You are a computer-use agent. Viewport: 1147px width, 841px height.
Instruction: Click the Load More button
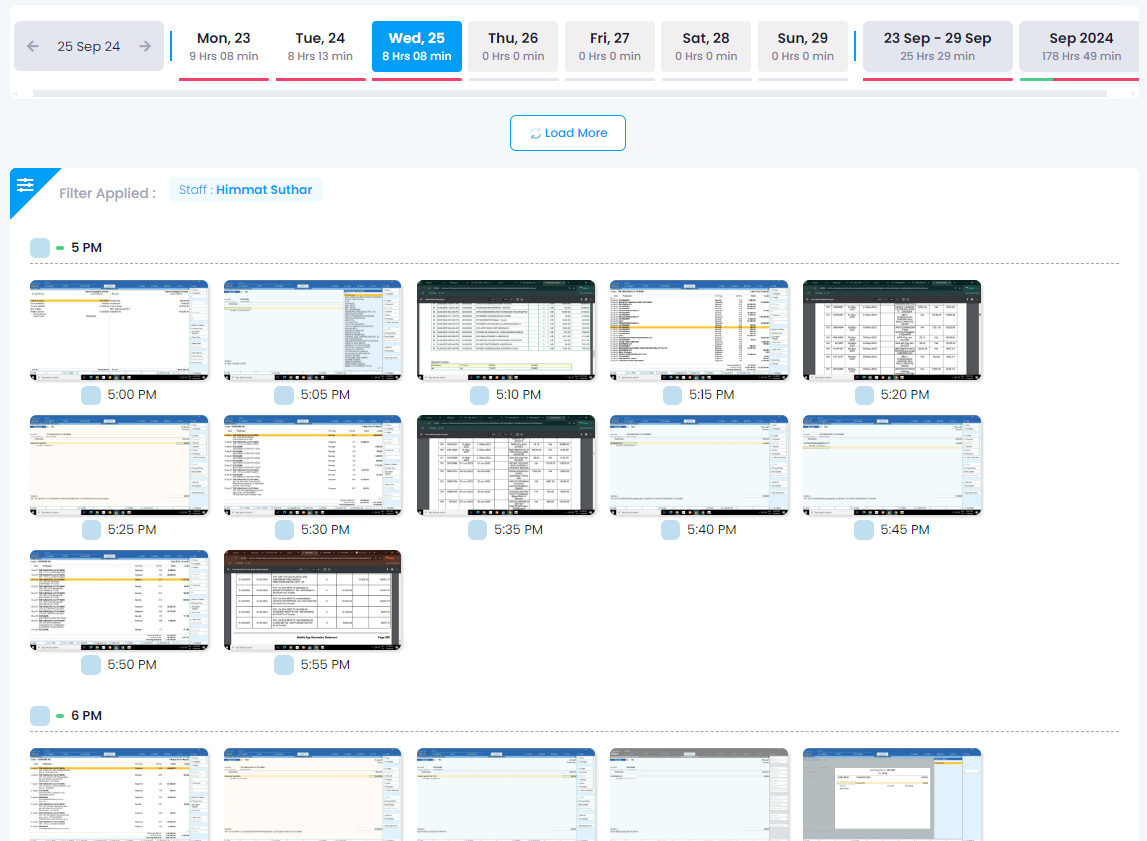pos(567,133)
